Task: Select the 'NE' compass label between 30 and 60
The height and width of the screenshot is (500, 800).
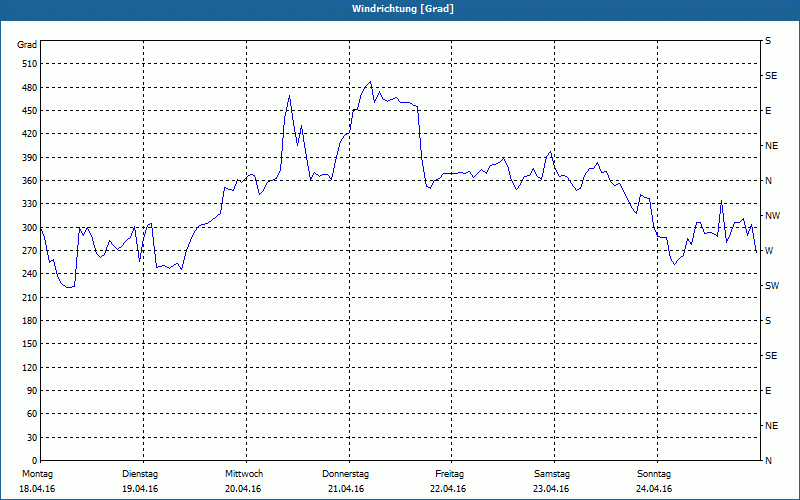Action: pos(772,426)
